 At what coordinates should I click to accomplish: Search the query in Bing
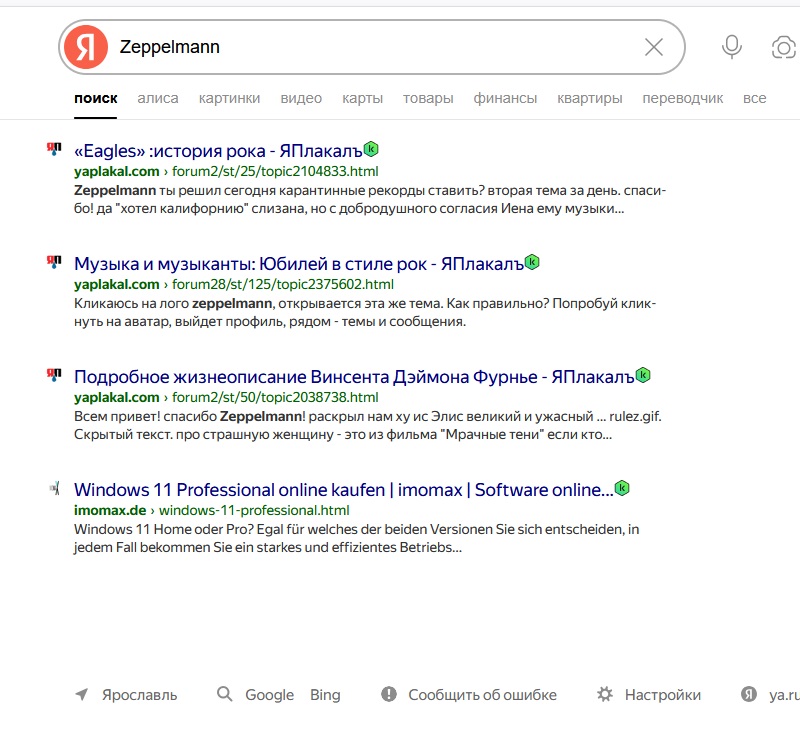325,695
